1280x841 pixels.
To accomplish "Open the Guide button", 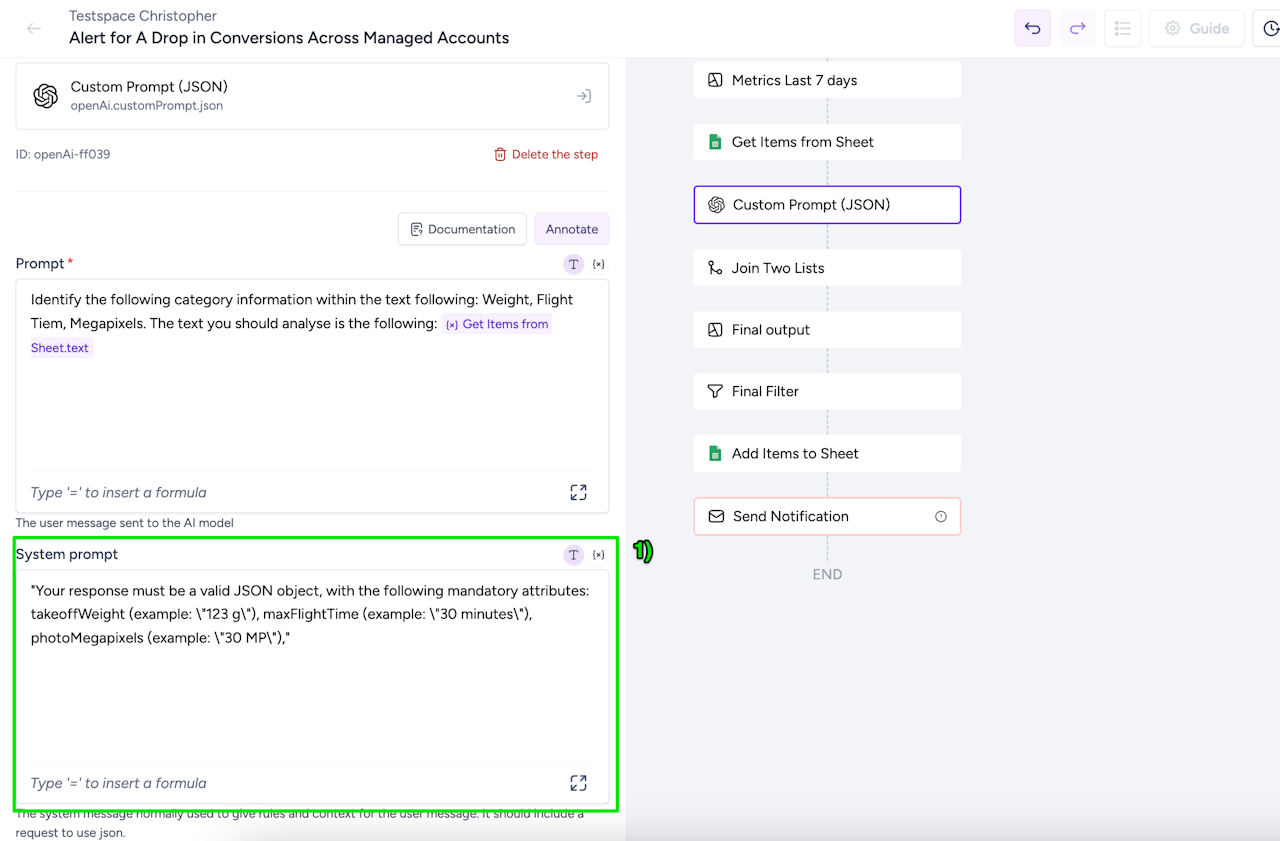I will coord(1196,29).
